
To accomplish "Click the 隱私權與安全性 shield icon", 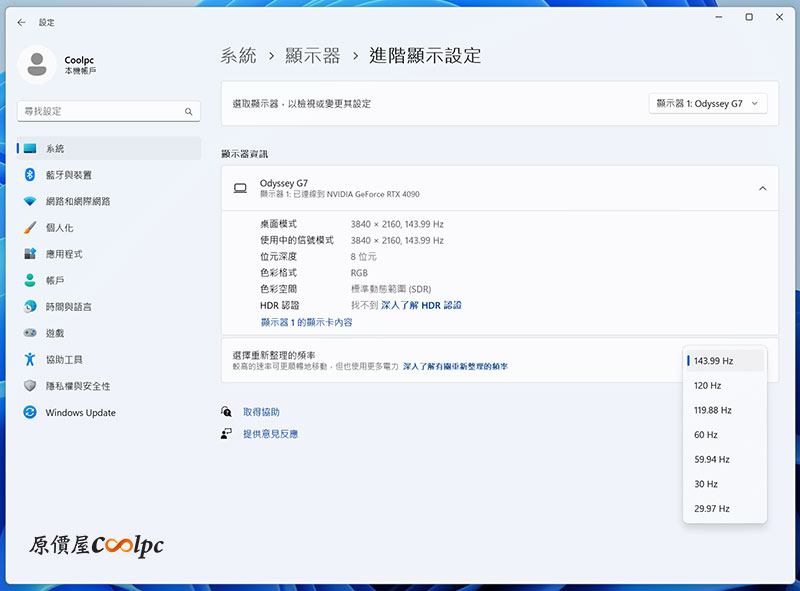I will click(30, 386).
